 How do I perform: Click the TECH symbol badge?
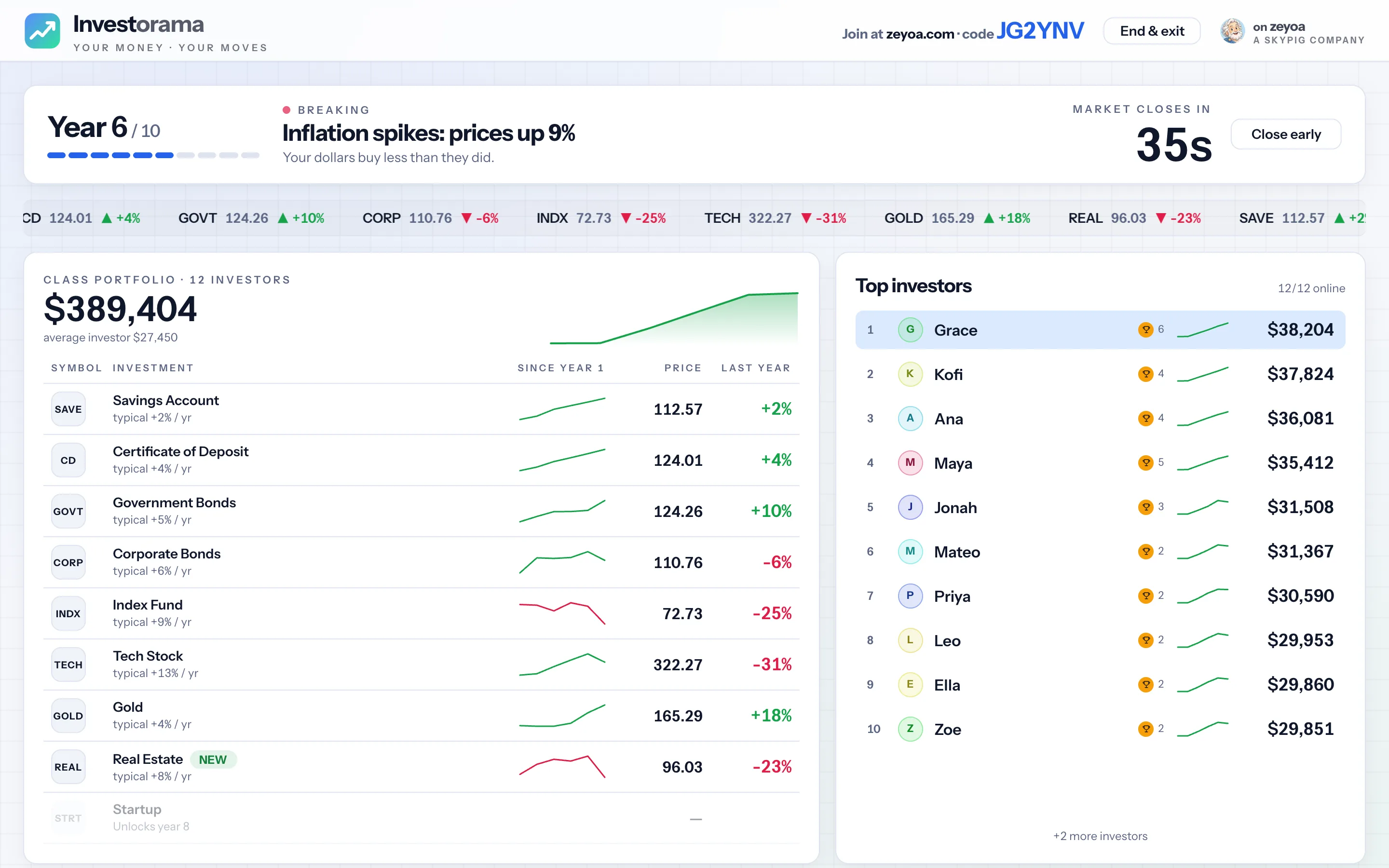coord(68,665)
